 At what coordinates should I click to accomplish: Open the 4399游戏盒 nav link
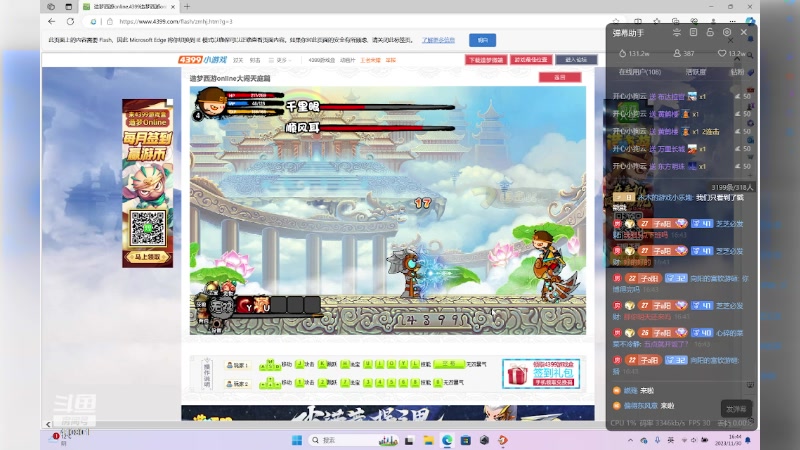tap(321, 60)
